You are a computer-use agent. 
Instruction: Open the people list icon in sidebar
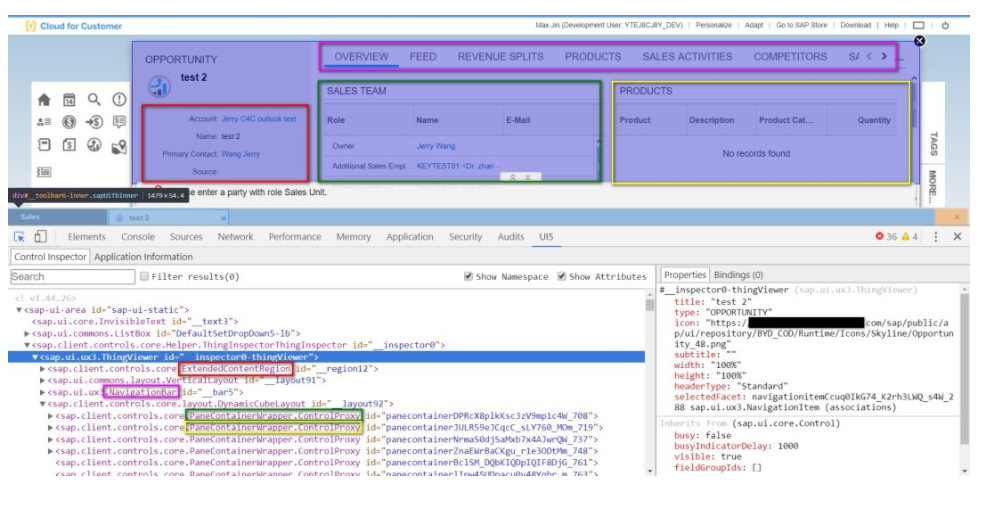click(44, 122)
